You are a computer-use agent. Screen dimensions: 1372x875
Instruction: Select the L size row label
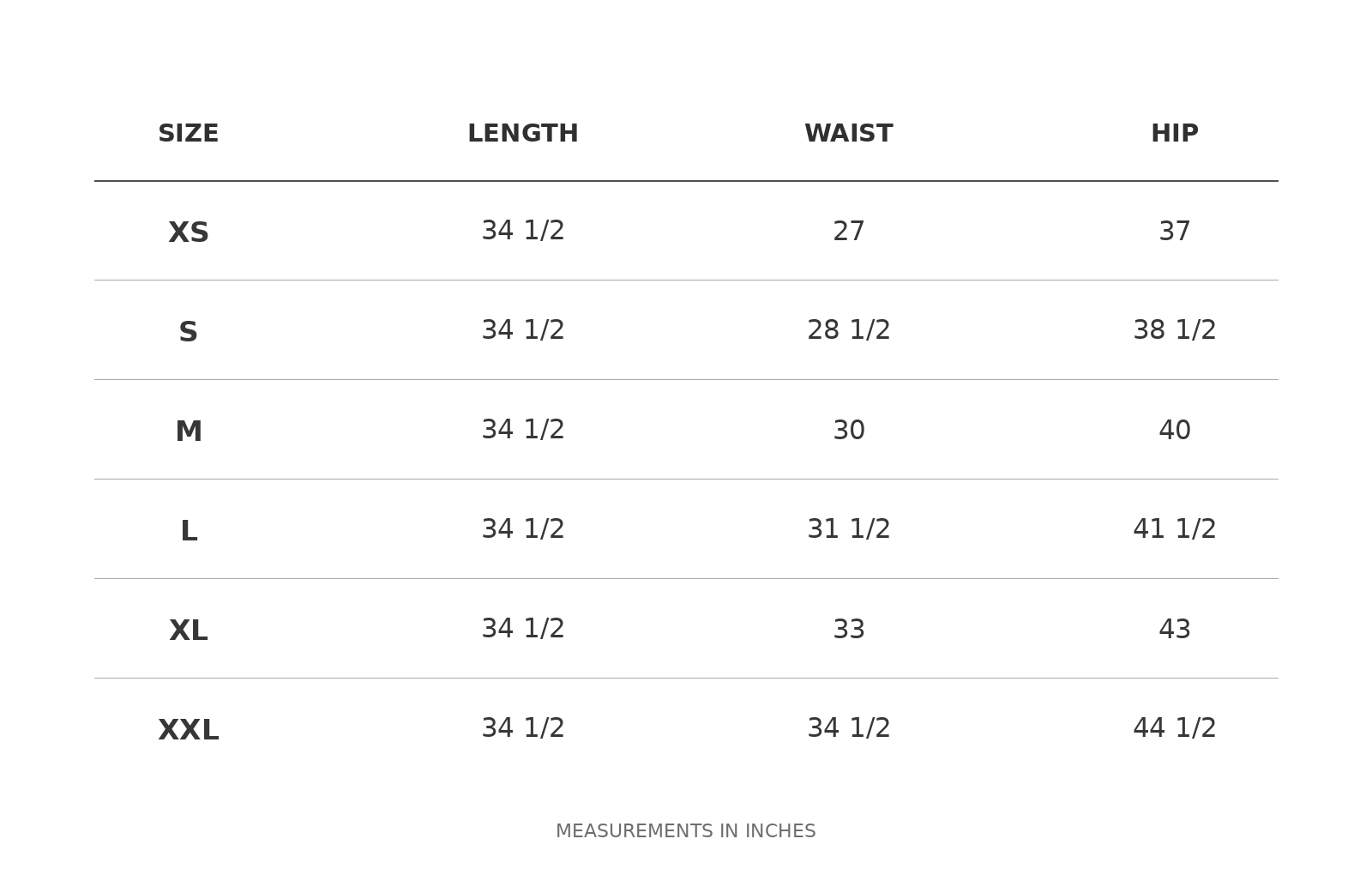coord(189,531)
